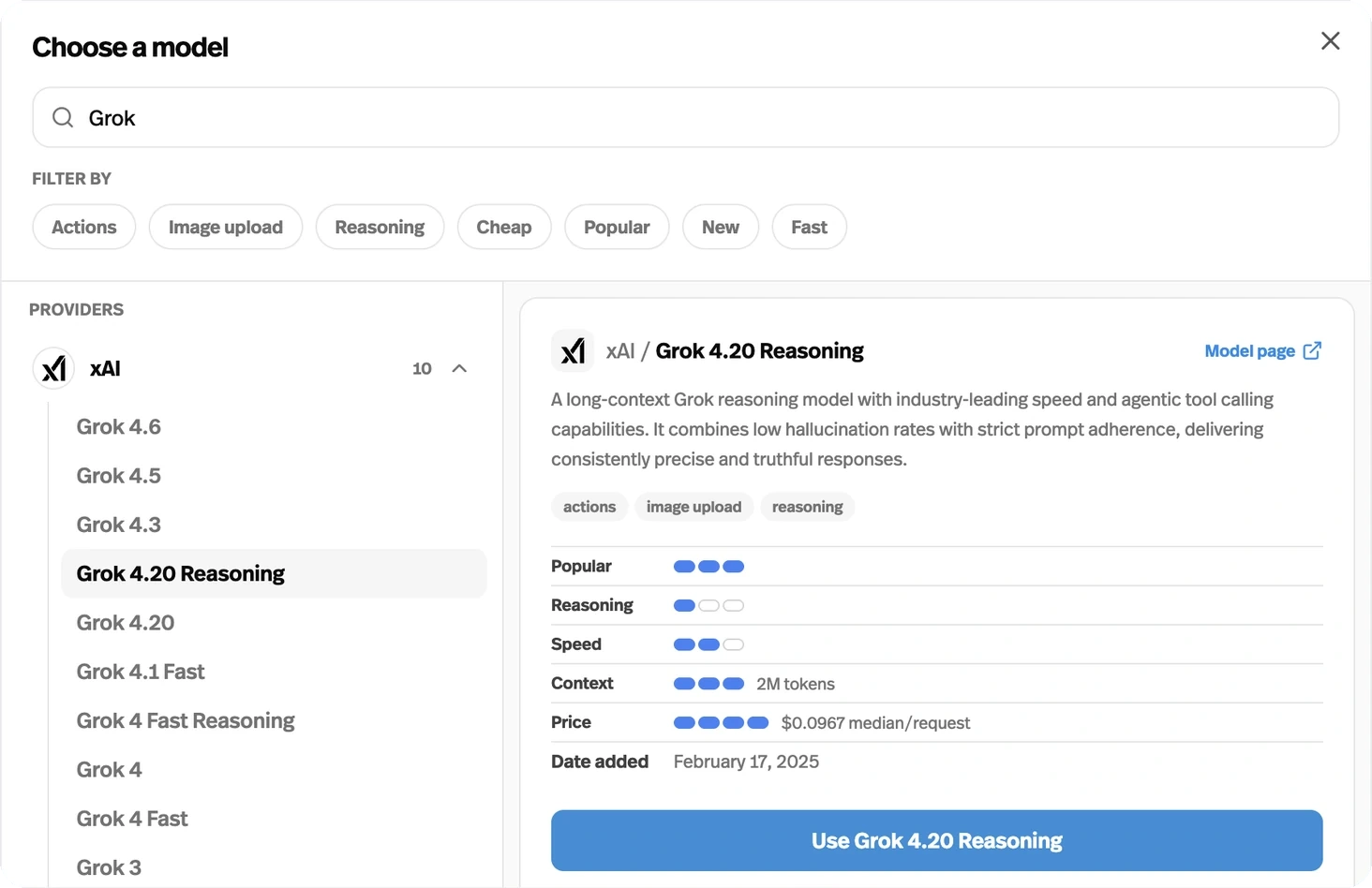Click the 2M tokens text
1372x888 pixels.
point(796,684)
